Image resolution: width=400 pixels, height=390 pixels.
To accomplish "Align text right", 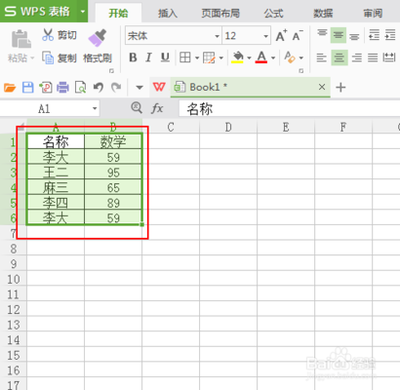I will point(357,58).
